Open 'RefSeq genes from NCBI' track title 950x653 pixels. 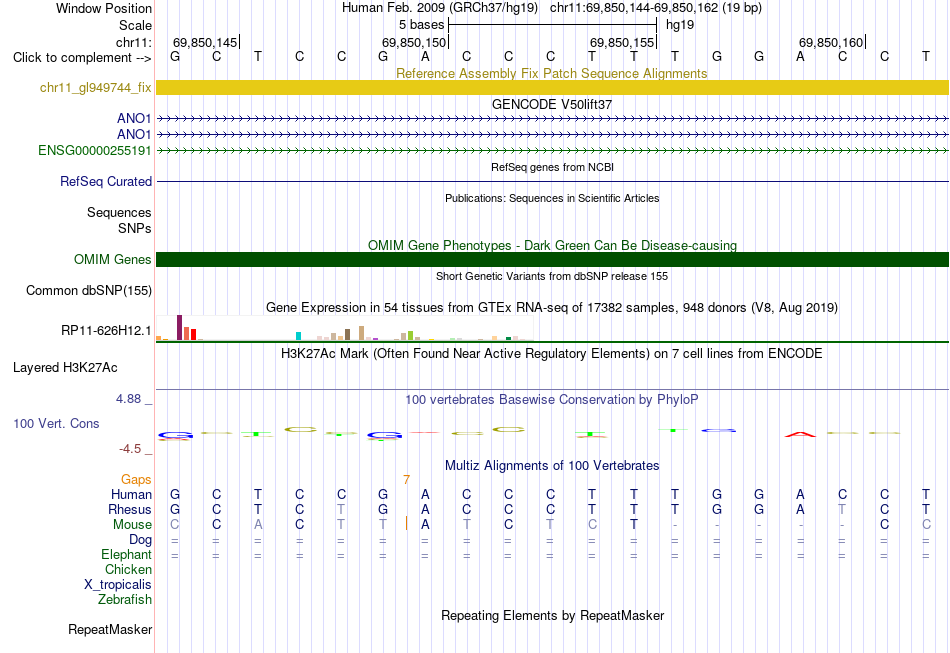point(552,167)
